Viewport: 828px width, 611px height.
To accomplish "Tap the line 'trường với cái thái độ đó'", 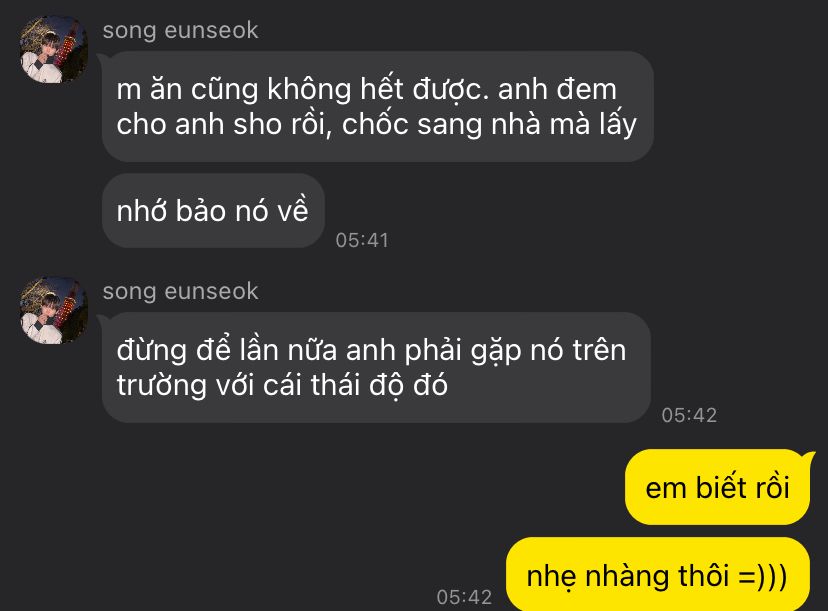I will [282, 384].
